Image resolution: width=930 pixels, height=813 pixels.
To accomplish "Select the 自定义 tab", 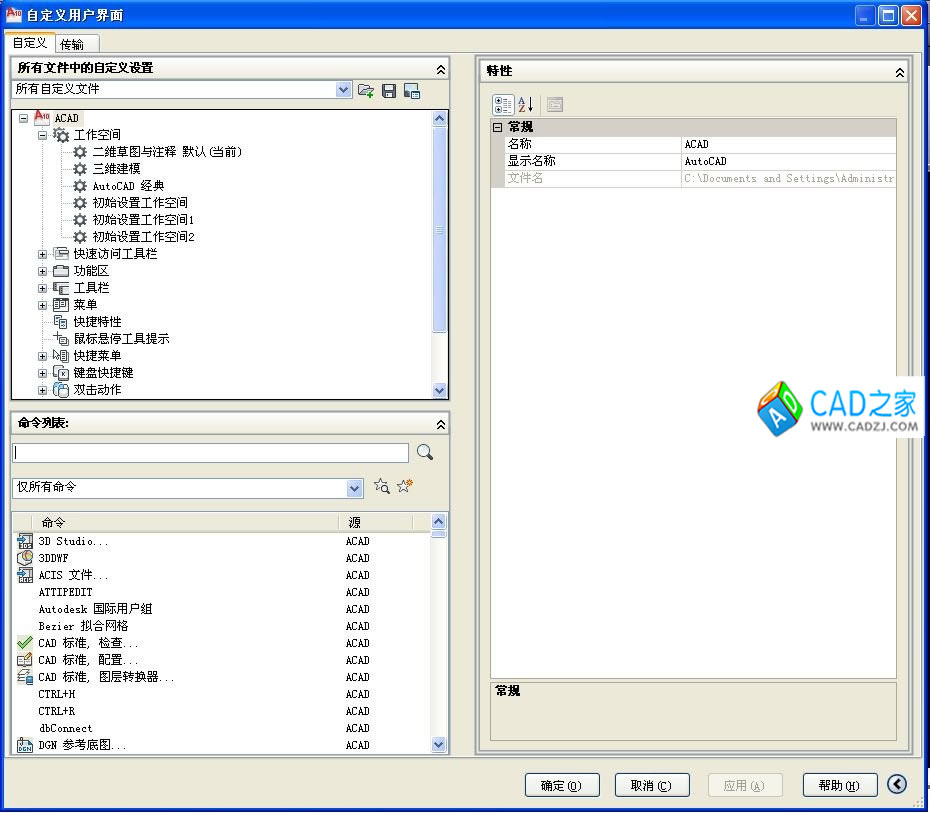I will 29,43.
